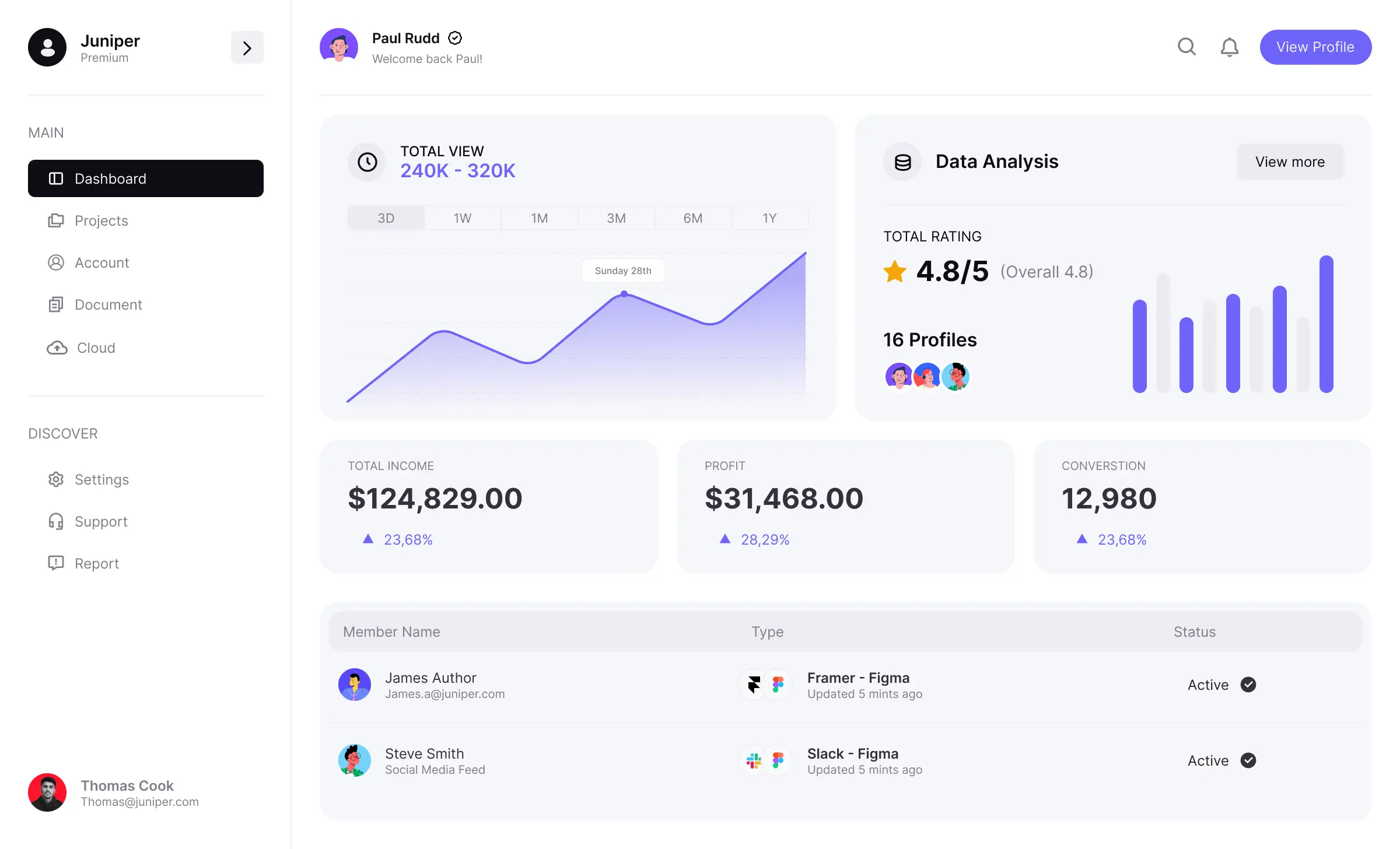This screenshot has width=1400, height=849.
Task: Select the 6M time range tab
Action: point(693,216)
